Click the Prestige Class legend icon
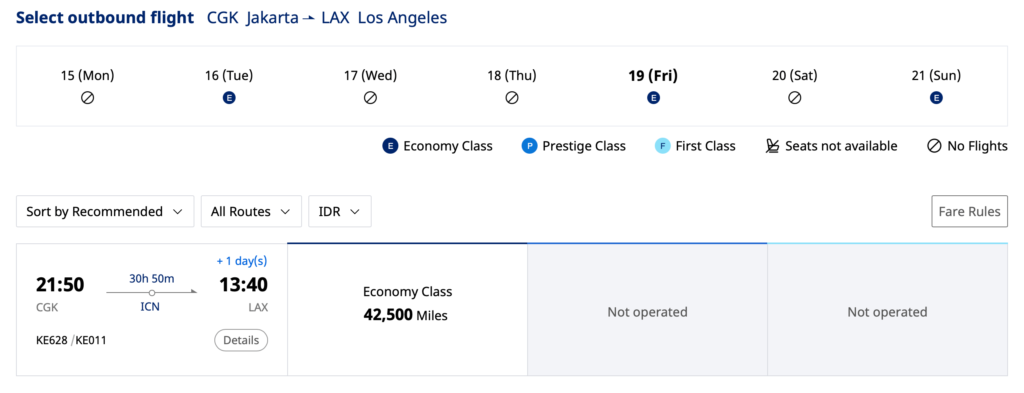 tap(529, 146)
